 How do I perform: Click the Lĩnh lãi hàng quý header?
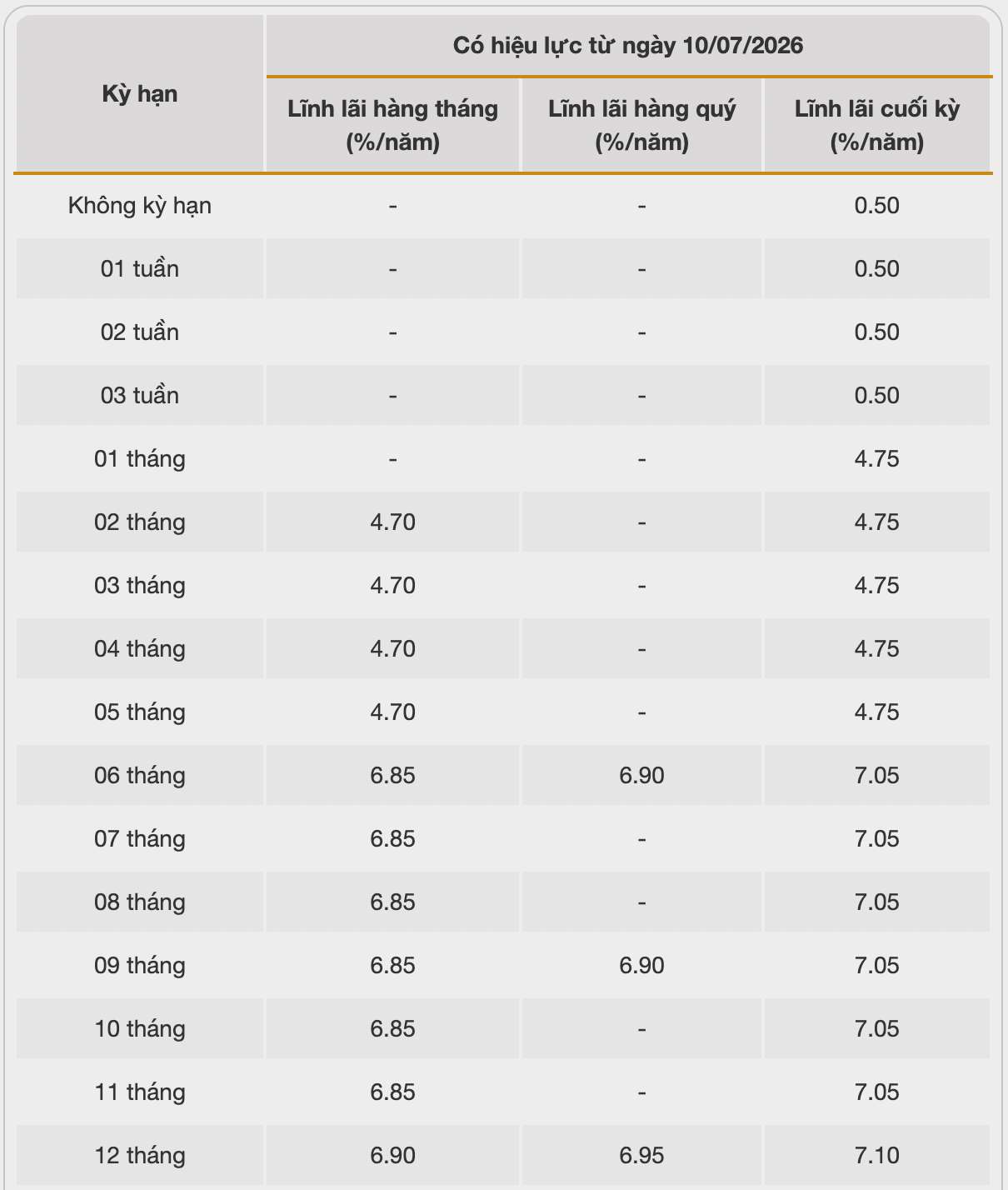pyautogui.click(x=641, y=125)
